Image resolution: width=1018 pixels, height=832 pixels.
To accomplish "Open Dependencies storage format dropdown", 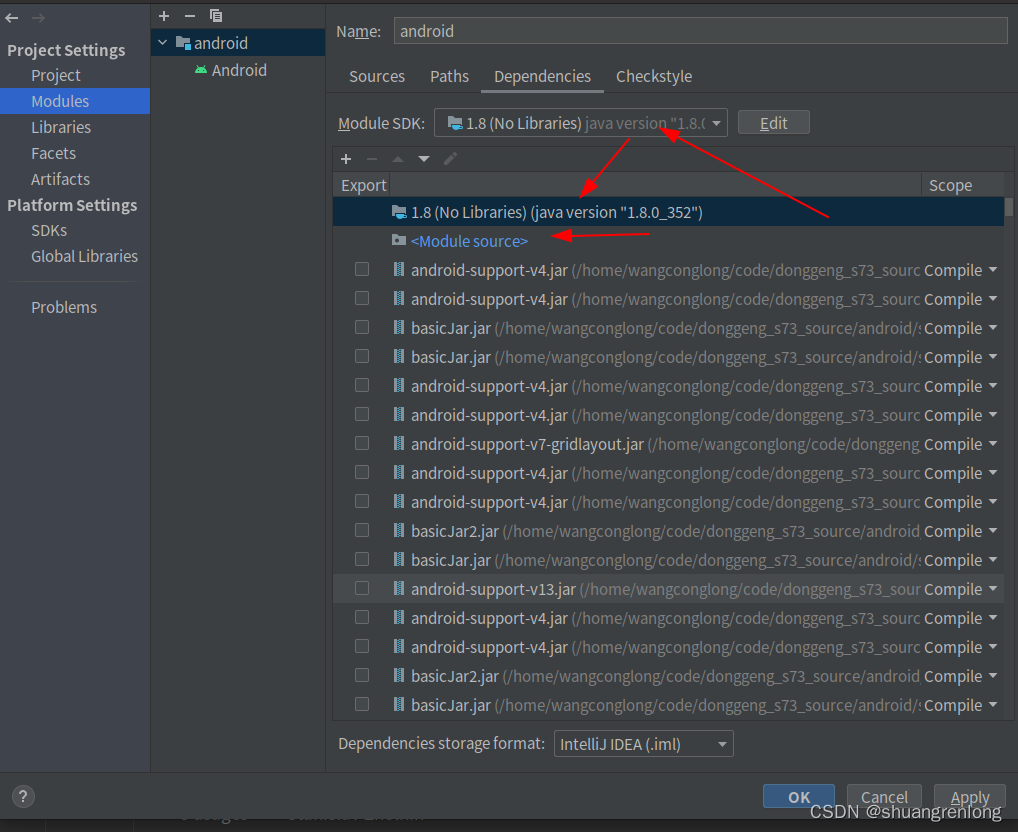I will (x=722, y=743).
